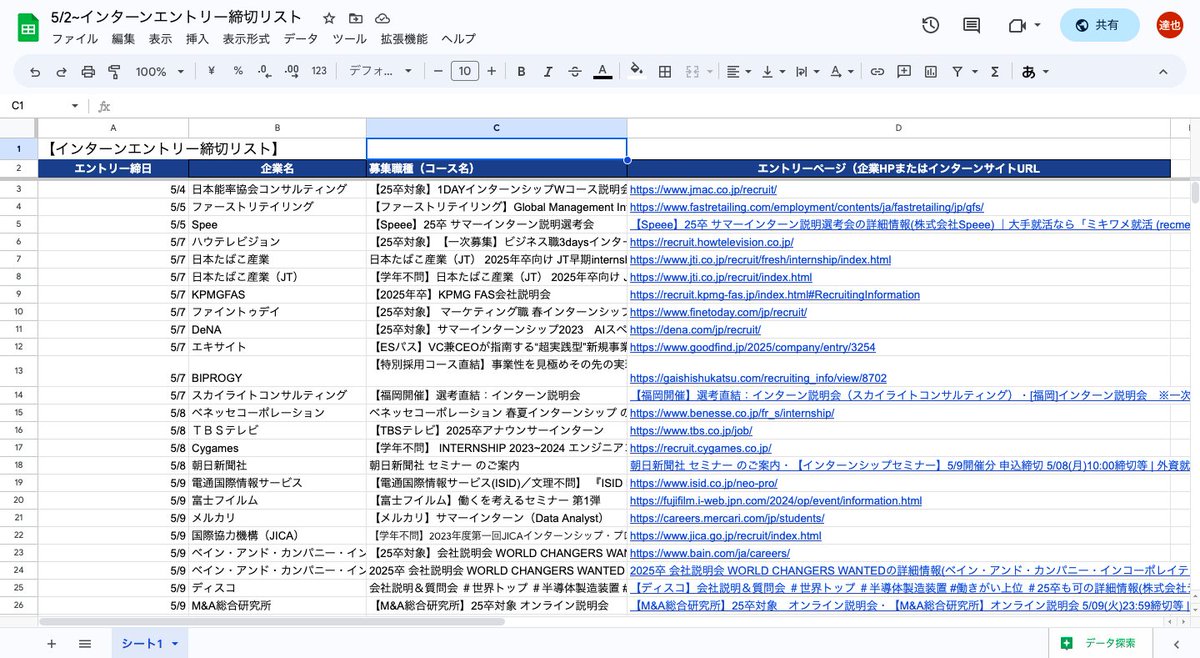Viewport: 1200px width, 658px height.
Task: Format as currency with yen icon
Action: (211, 71)
